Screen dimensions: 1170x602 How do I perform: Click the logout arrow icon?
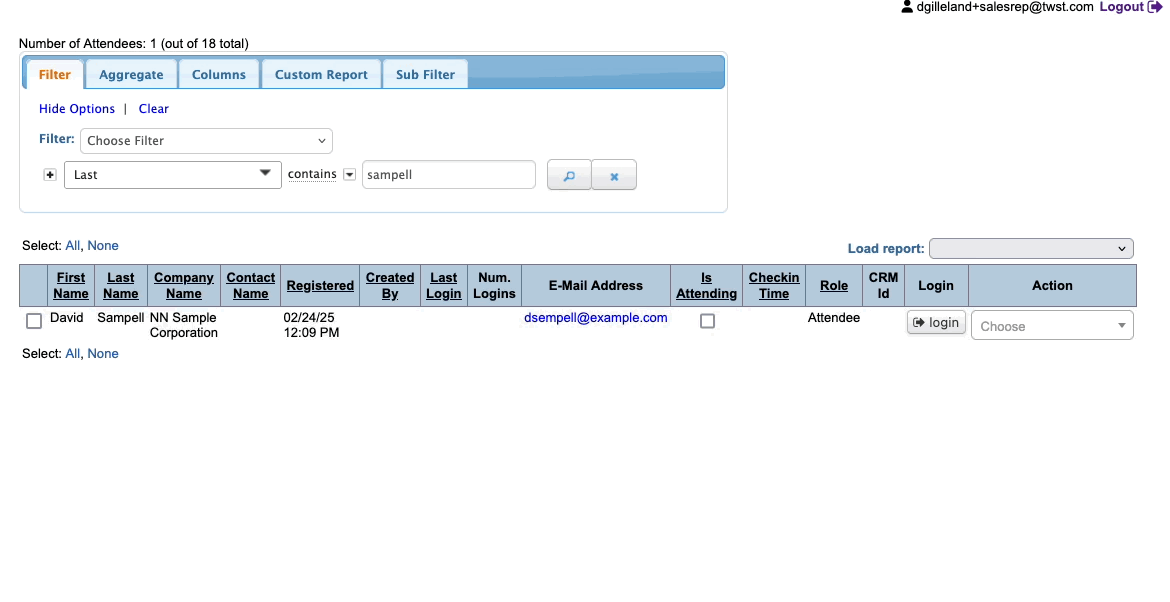(x=1155, y=7)
